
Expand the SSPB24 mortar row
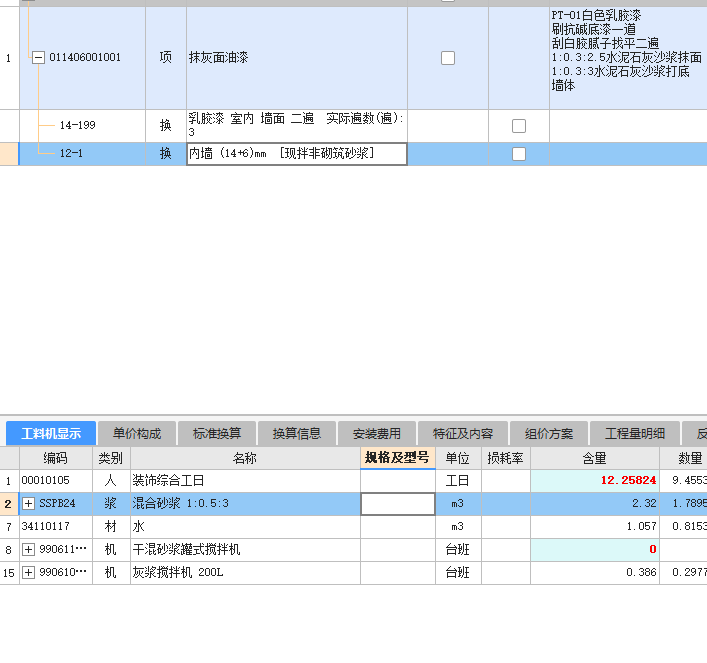[28, 504]
